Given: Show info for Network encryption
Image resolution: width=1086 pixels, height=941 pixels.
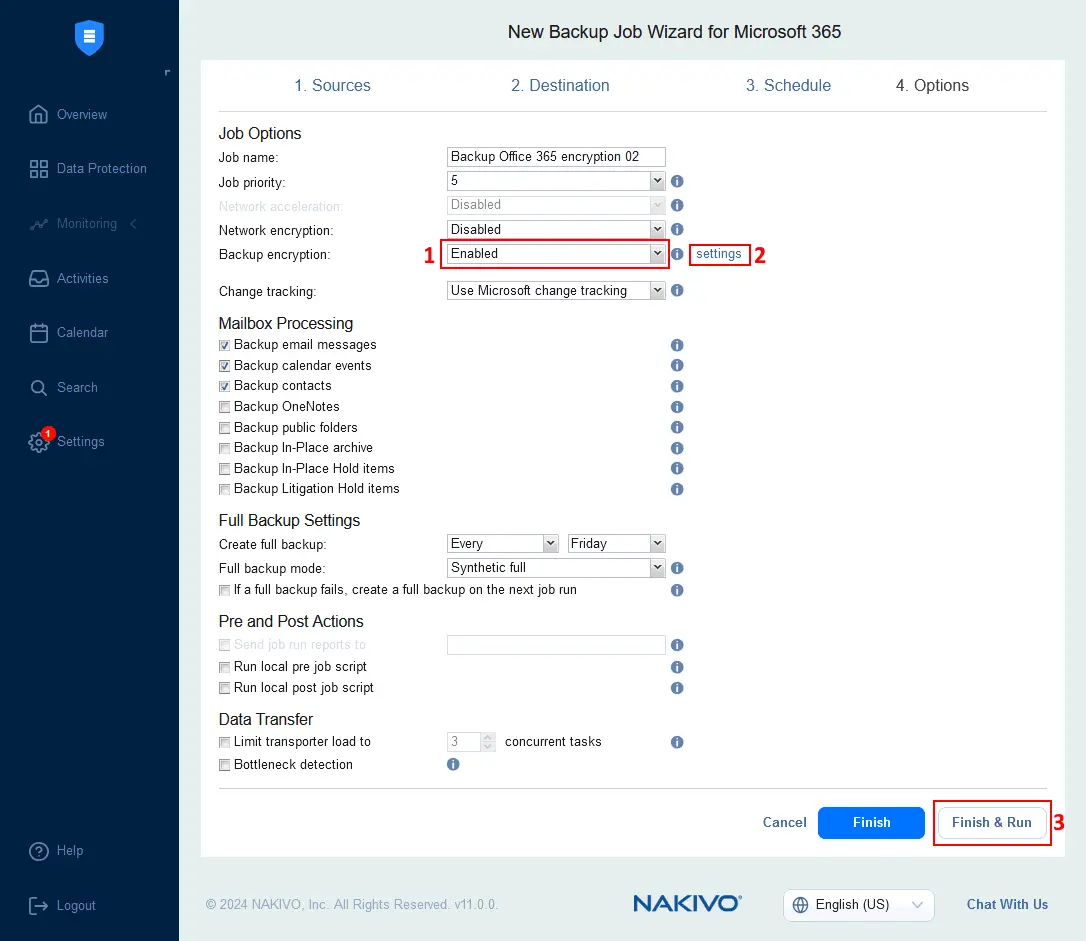Looking at the screenshot, I should coord(677,229).
